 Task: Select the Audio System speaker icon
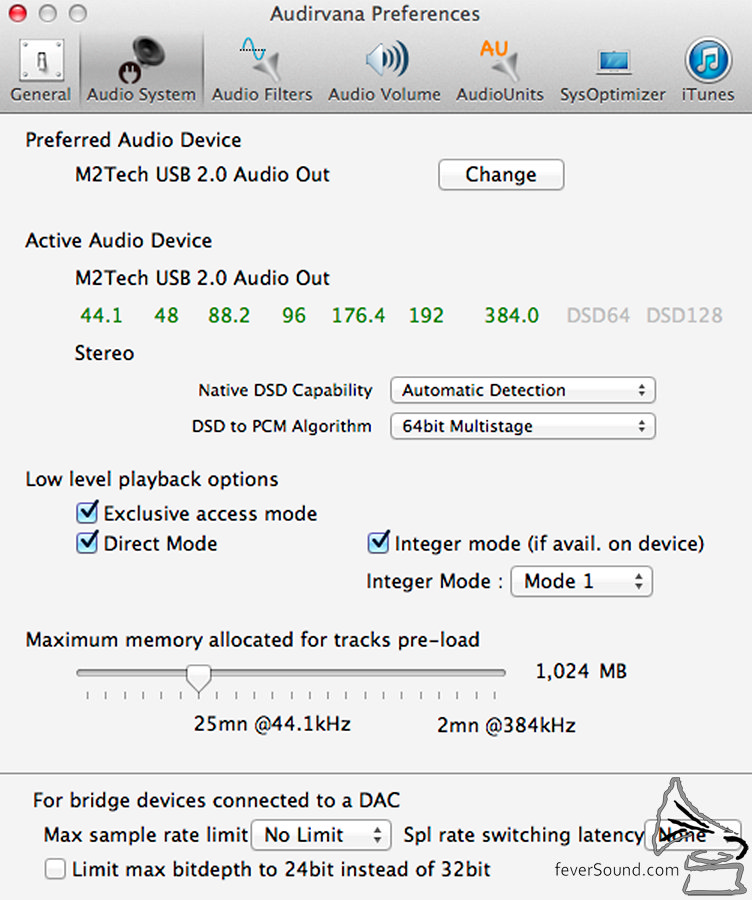click(141, 60)
